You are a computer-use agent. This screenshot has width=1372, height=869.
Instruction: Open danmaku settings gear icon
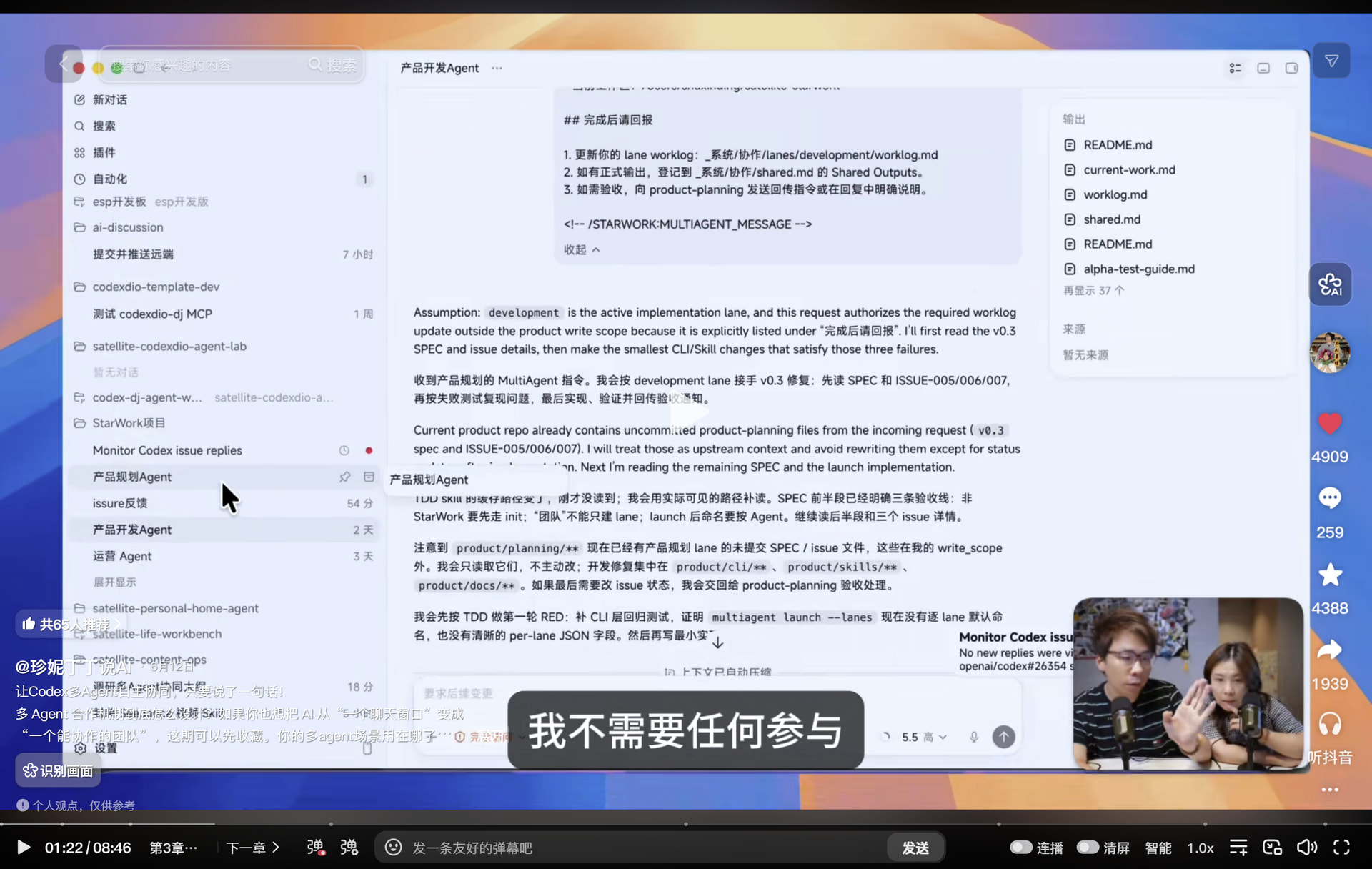click(x=349, y=848)
